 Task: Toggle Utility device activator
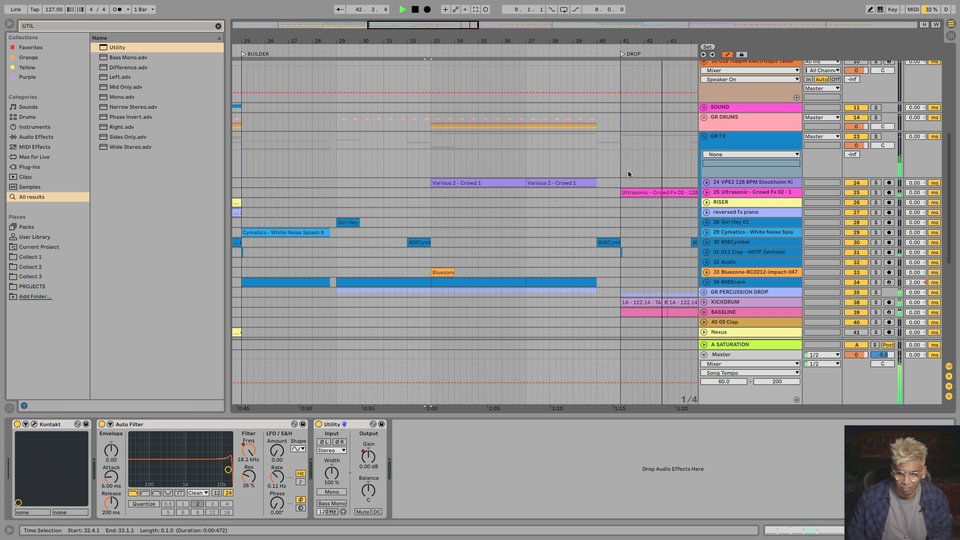pos(318,424)
